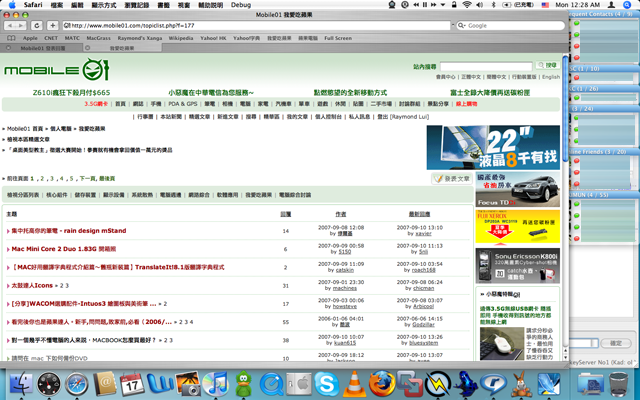Screen dimensions: 640x400
Task: Click the 22 inch LCD banner ad
Action: point(493,147)
